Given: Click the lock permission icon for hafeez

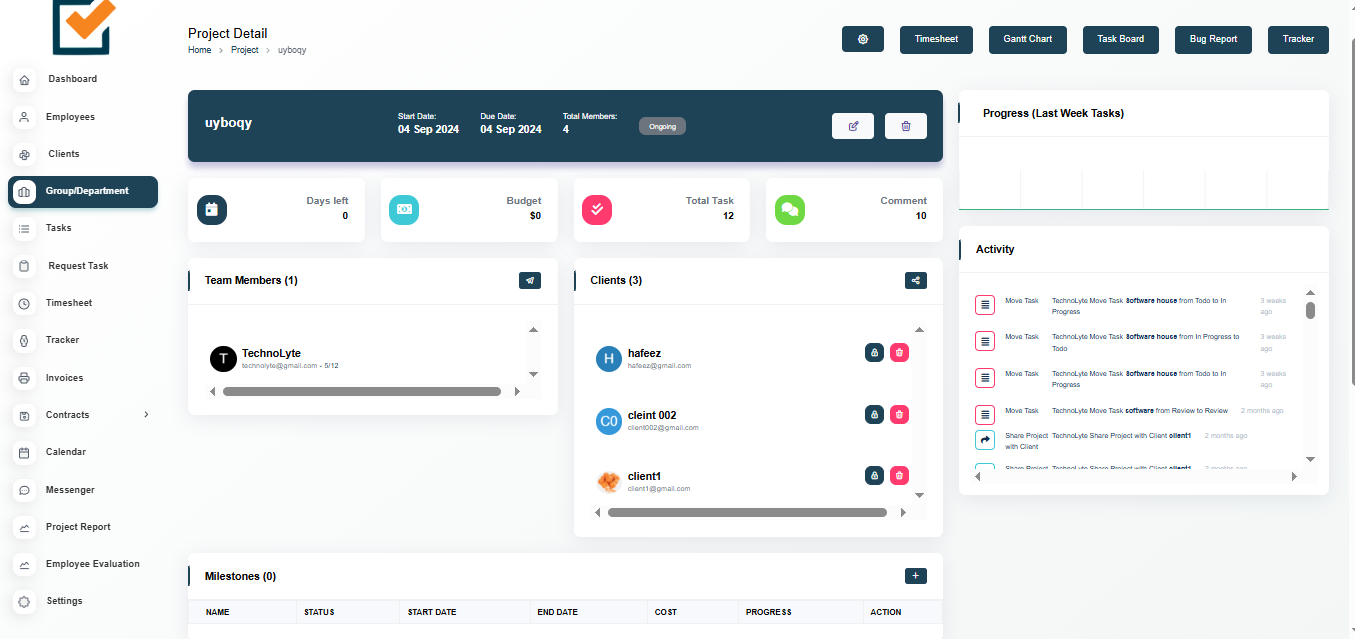Looking at the screenshot, I should pos(874,352).
